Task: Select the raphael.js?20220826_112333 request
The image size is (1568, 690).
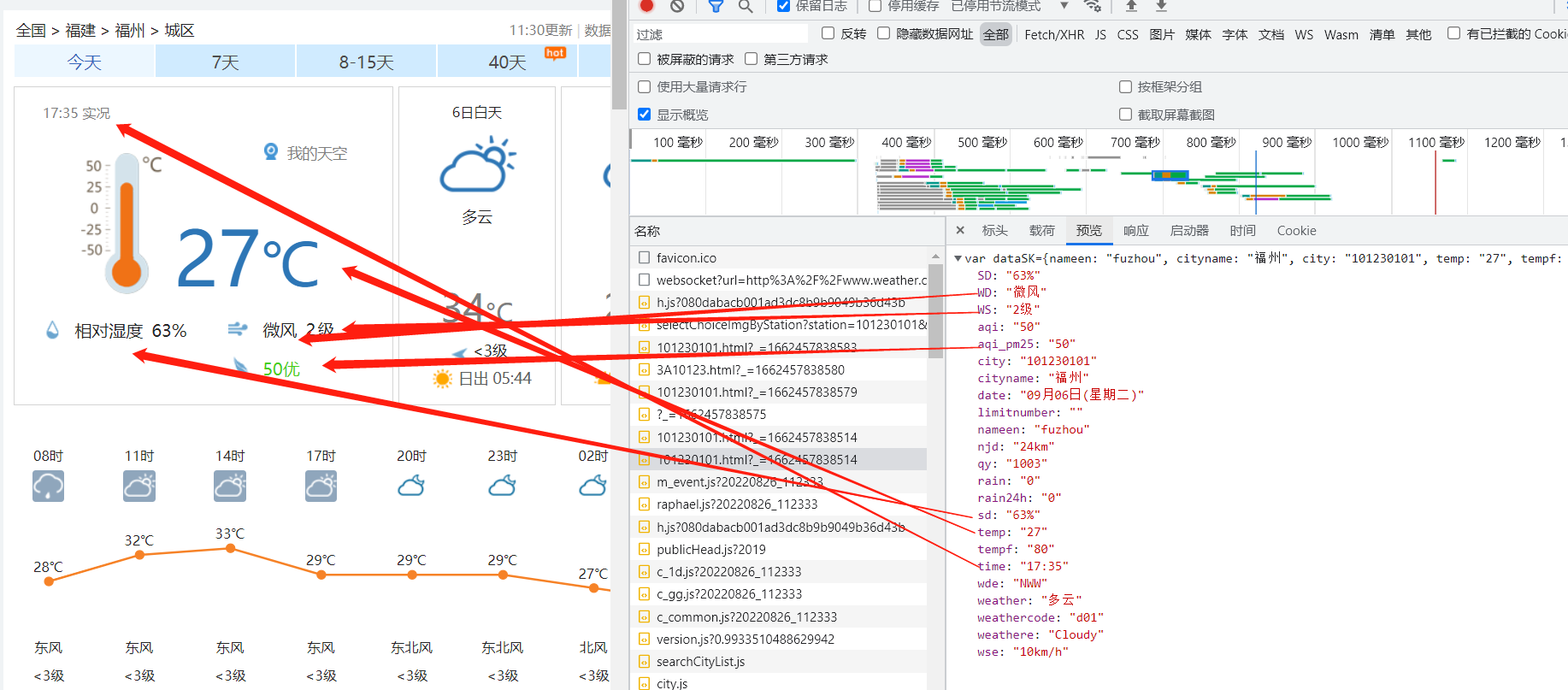Action: pyautogui.click(x=737, y=504)
